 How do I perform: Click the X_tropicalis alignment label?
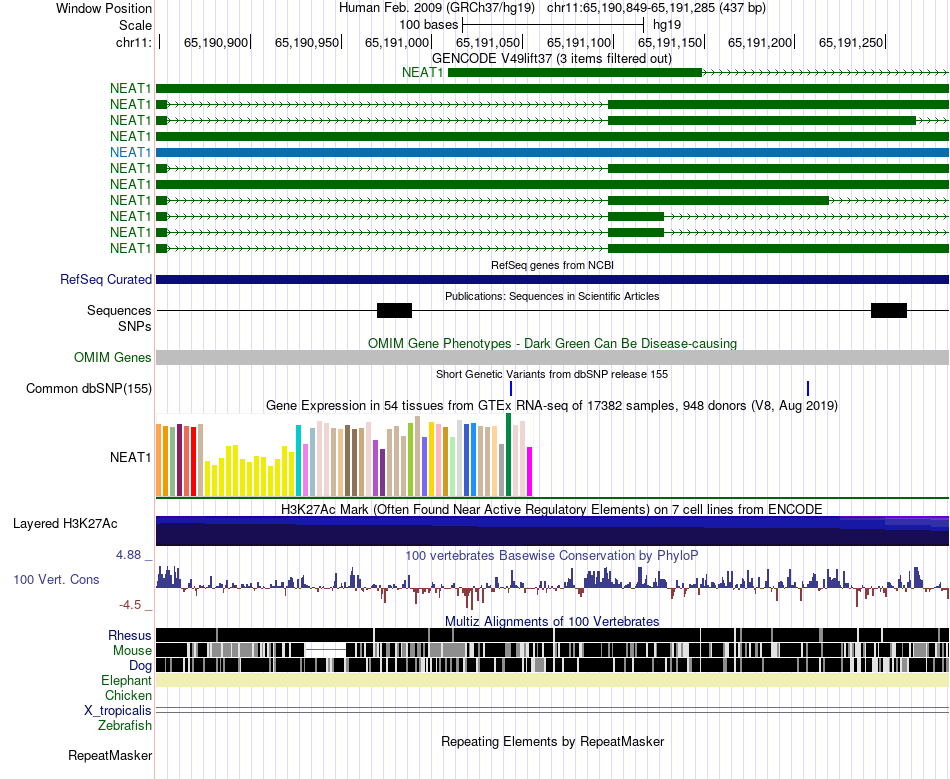click(118, 710)
